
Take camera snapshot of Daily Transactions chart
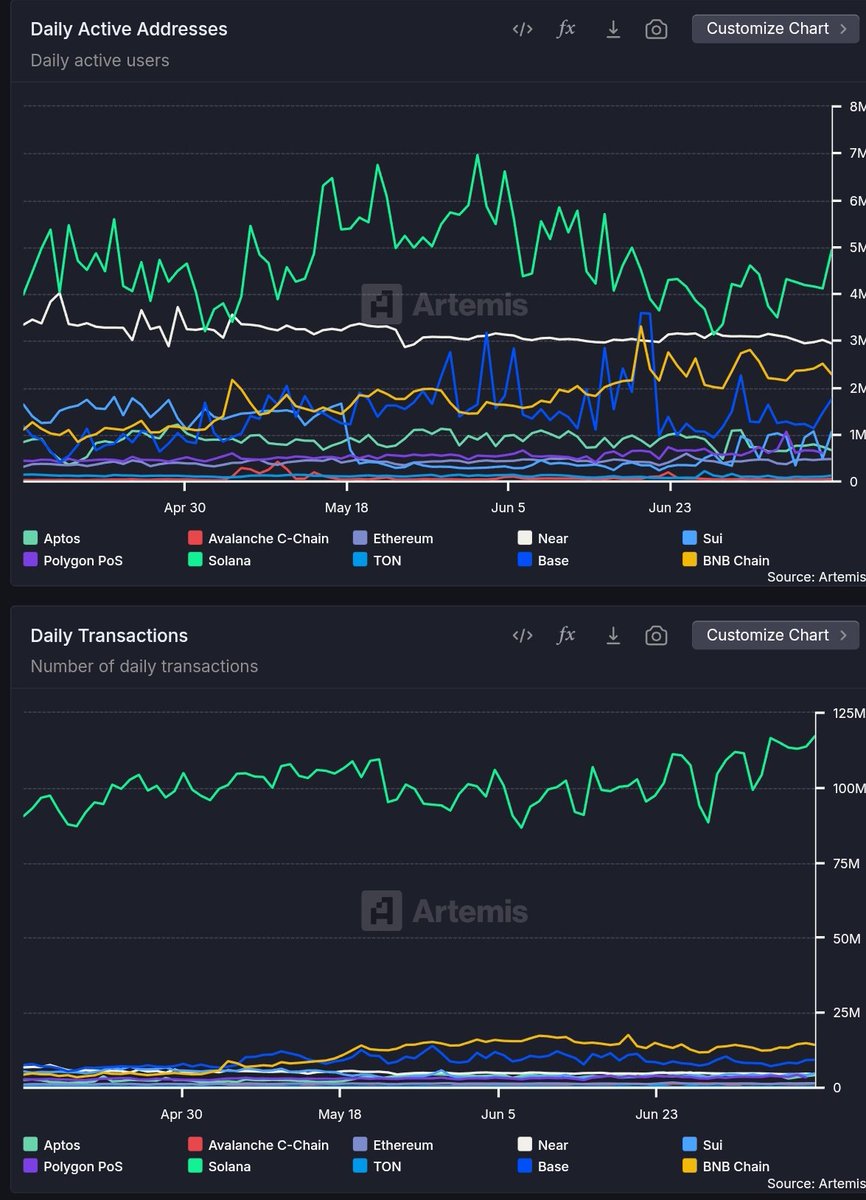(x=656, y=635)
